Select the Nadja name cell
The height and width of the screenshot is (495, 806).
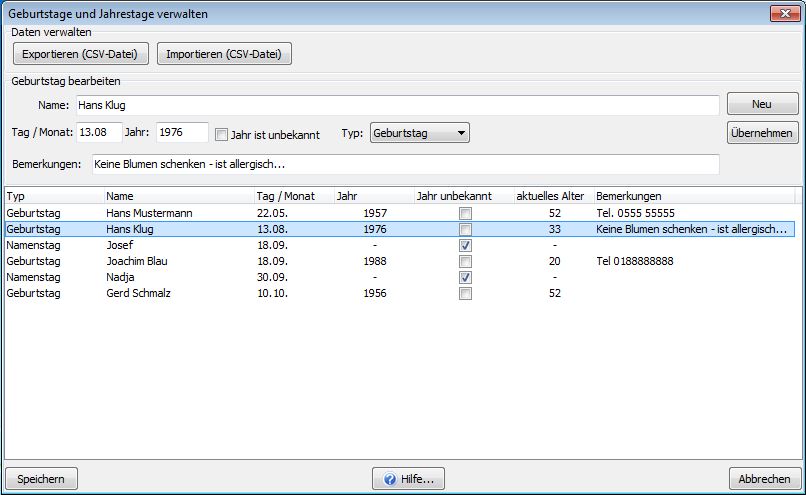pyautogui.click(x=120, y=277)
